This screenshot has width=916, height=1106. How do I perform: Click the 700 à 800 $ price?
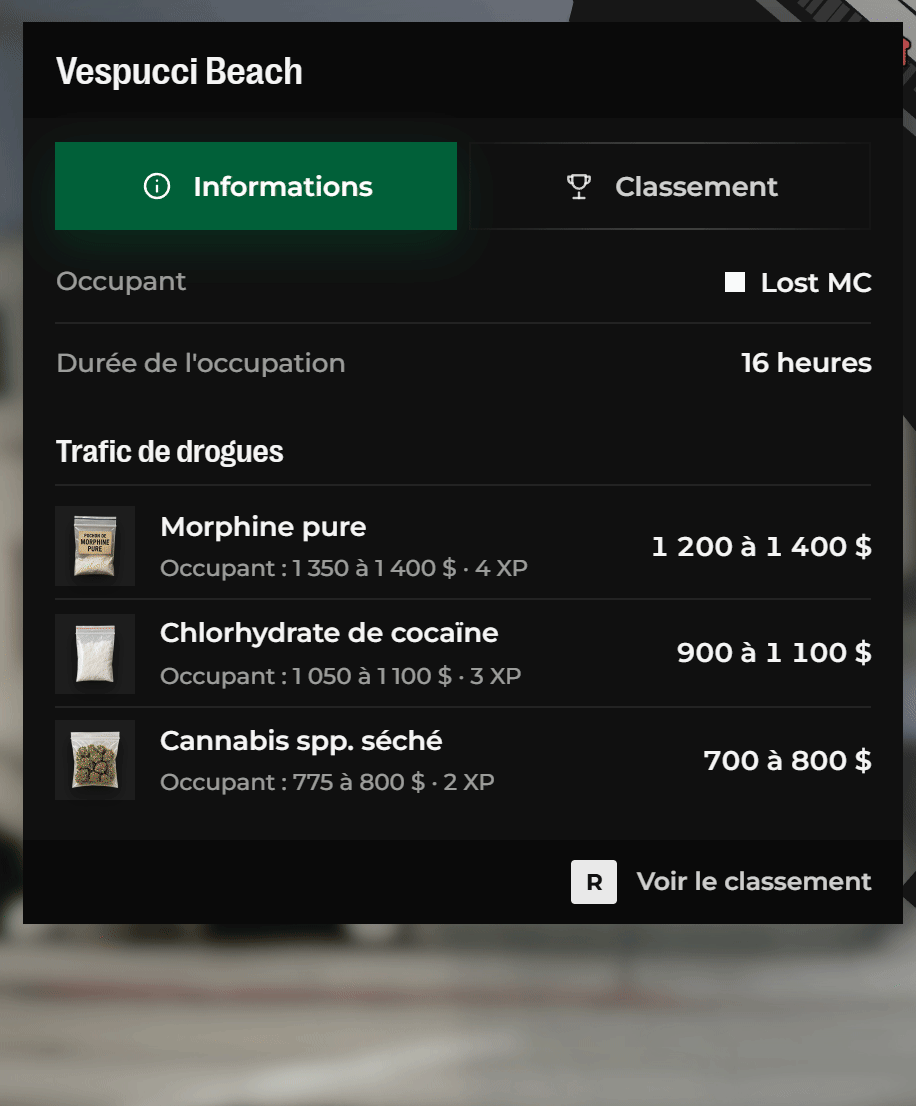[788, 760]
